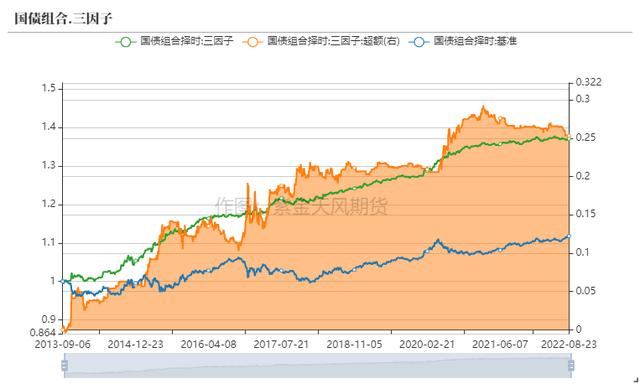Click left axis value 1.3
This screenshot has width=640, height=384.
49,166
